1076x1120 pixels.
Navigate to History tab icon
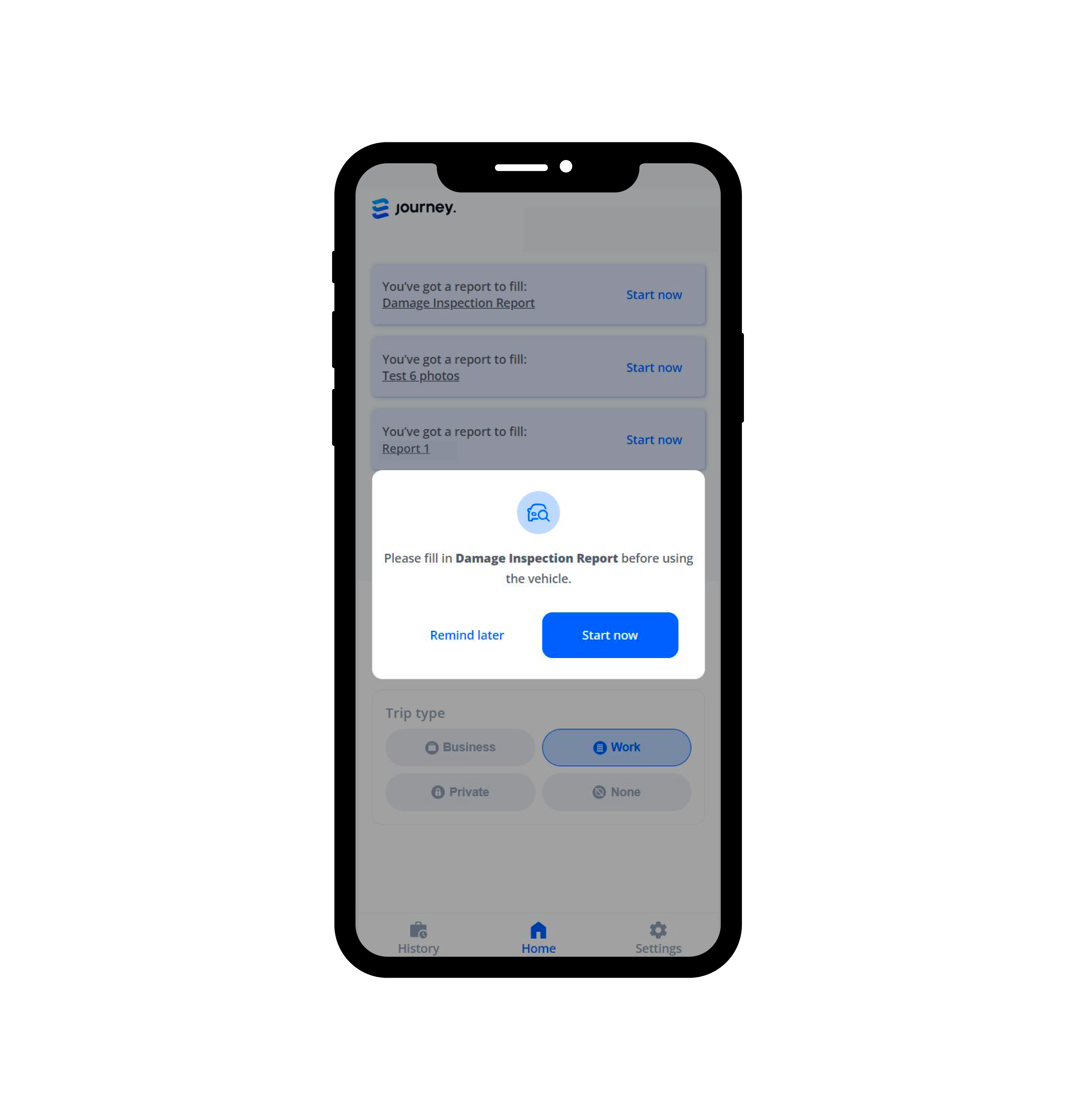[418, 930]
